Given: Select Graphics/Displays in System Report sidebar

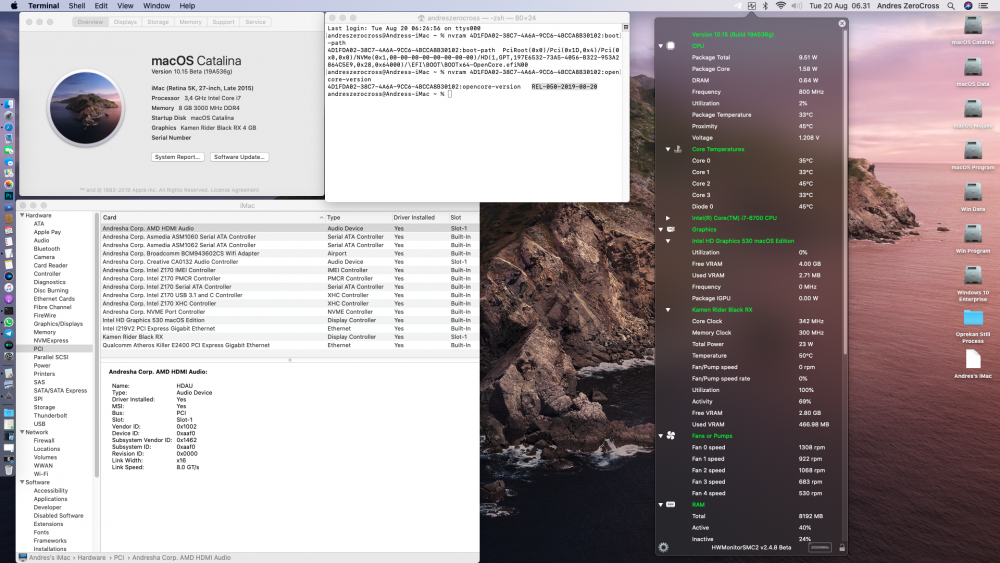Looking at the screenshot, I should click(58, 324).
